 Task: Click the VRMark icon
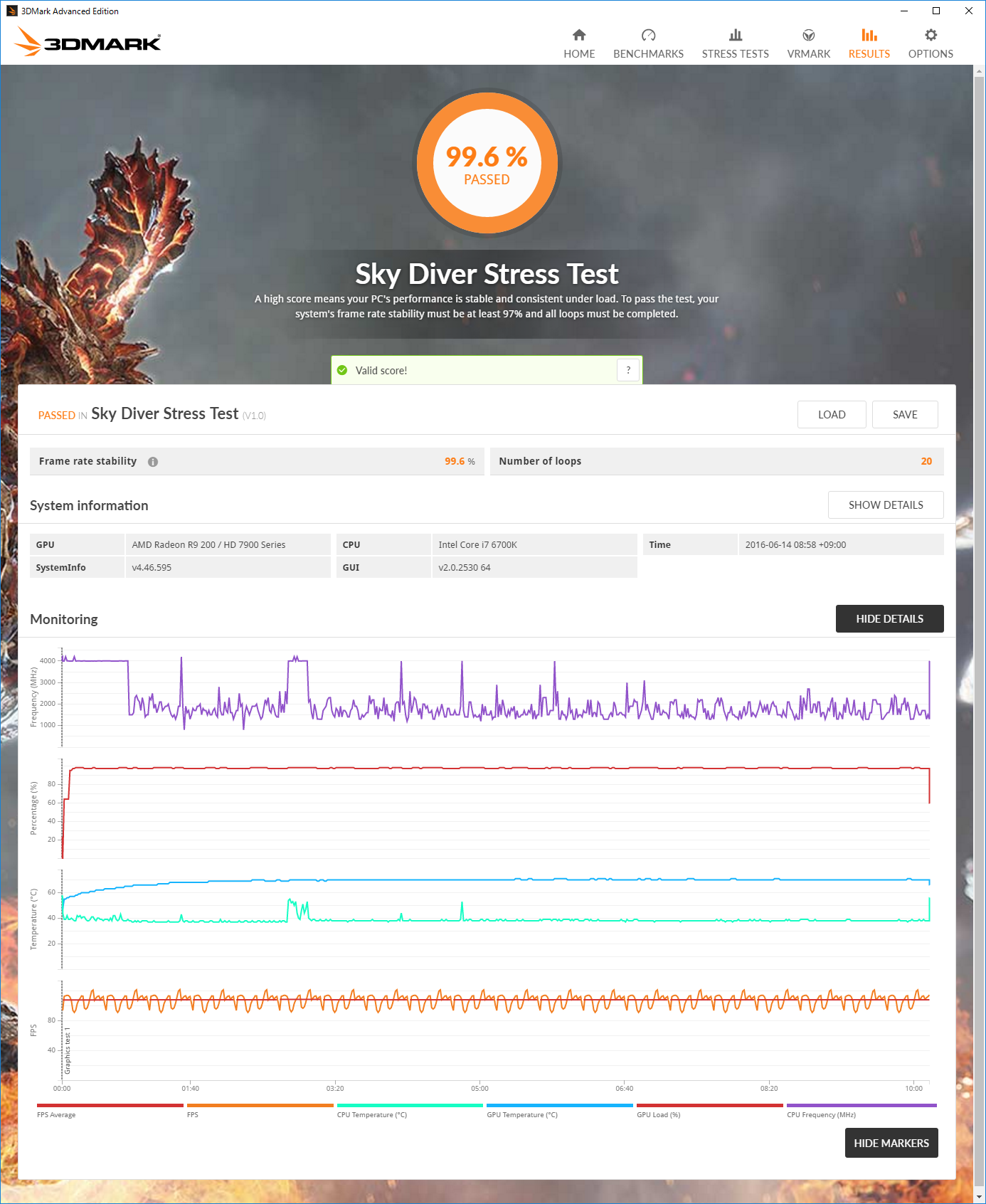coord(809,35)
